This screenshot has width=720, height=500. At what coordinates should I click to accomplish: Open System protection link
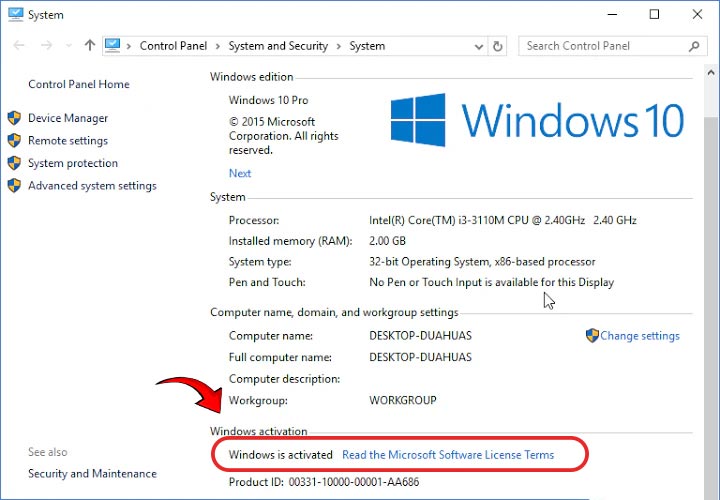click(73, 163)
